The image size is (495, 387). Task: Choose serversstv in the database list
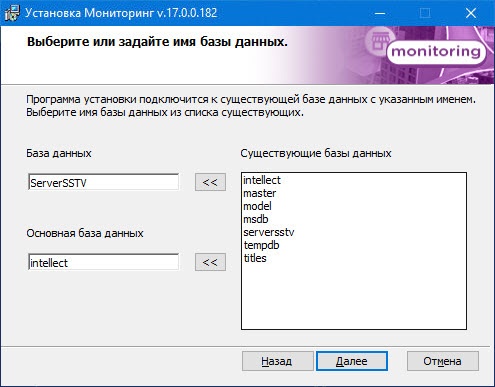point(269,232)
